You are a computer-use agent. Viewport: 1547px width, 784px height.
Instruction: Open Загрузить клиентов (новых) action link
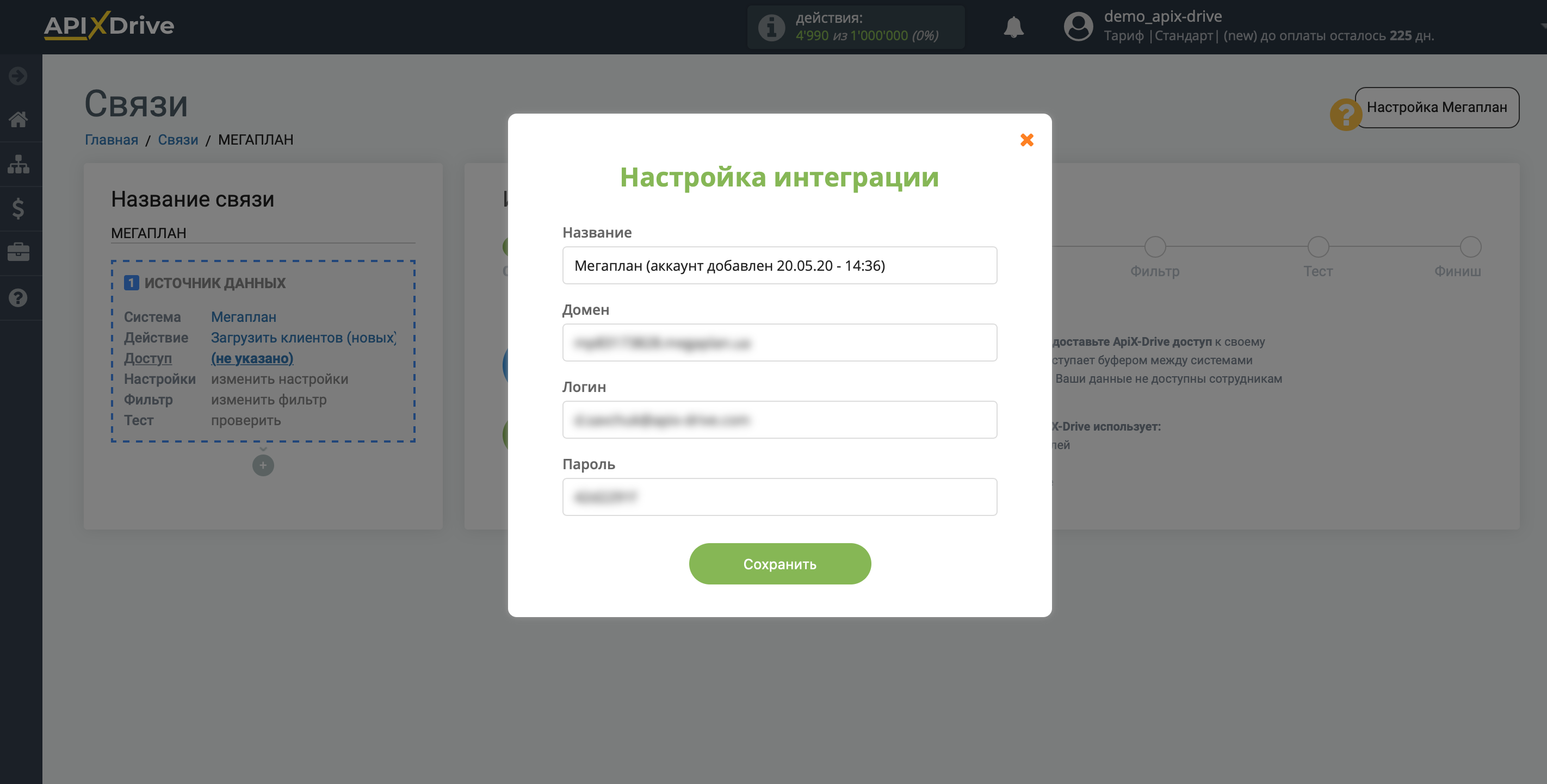coord(304,338)
